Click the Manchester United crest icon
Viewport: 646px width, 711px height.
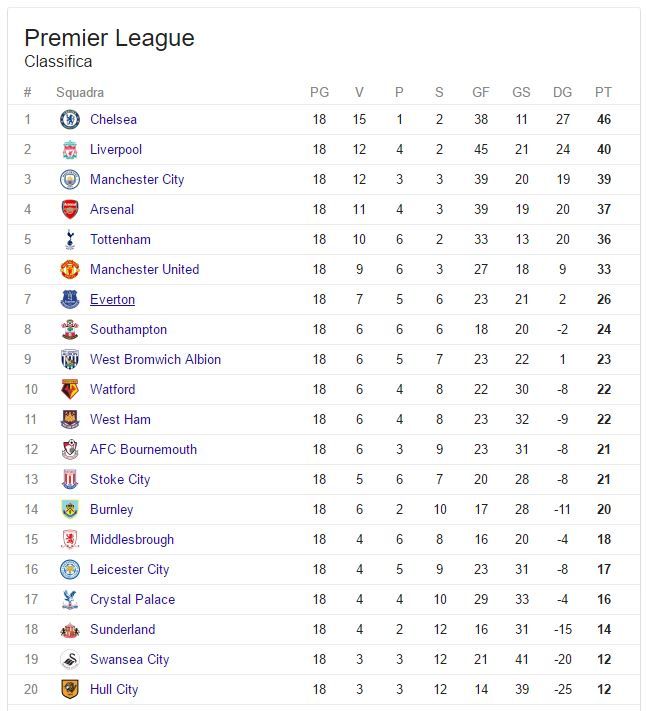point(70,269)
